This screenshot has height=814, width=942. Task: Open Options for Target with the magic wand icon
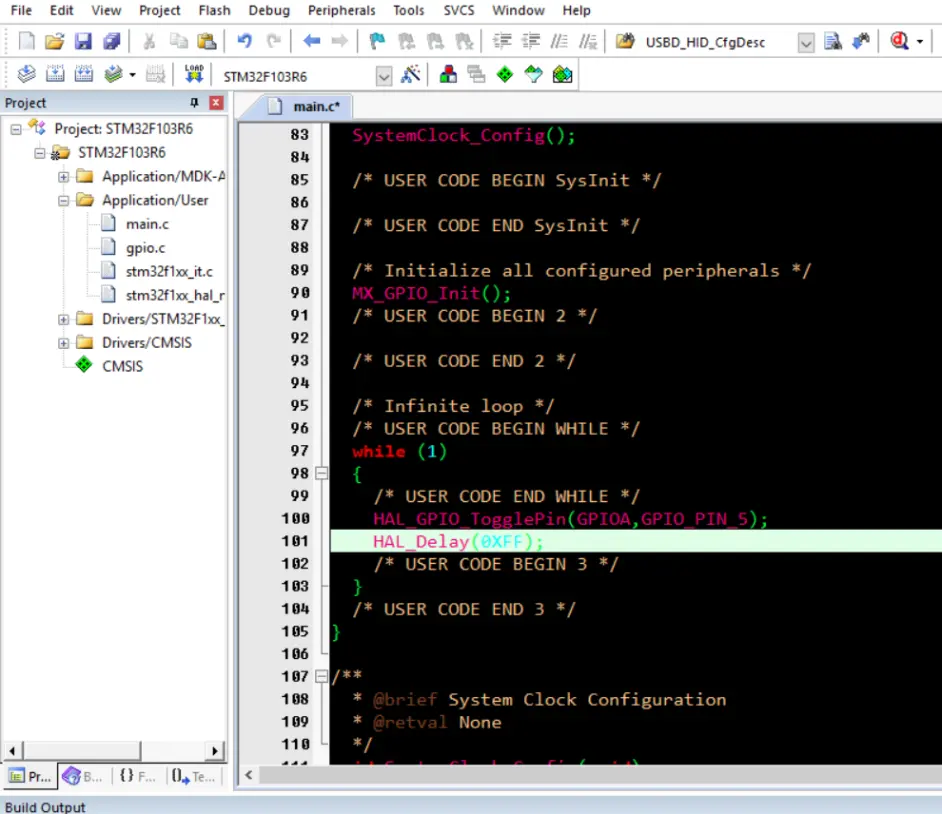(x=411, y=74)
